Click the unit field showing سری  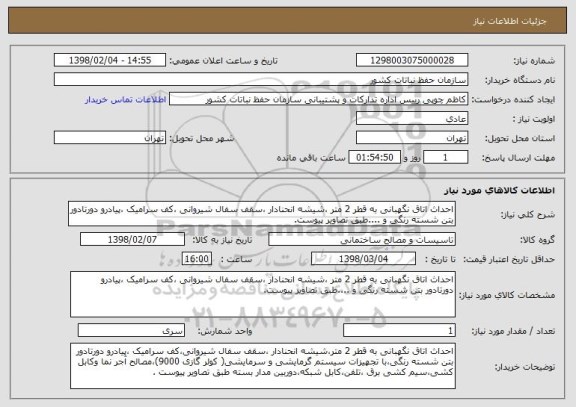(131, 331)
